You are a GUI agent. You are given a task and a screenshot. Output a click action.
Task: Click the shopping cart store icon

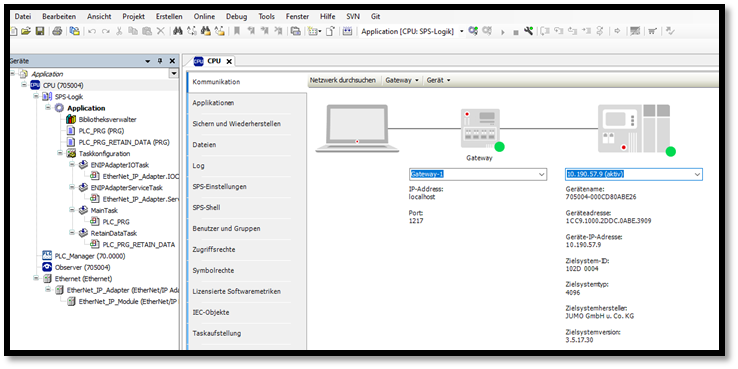point(652,31)
